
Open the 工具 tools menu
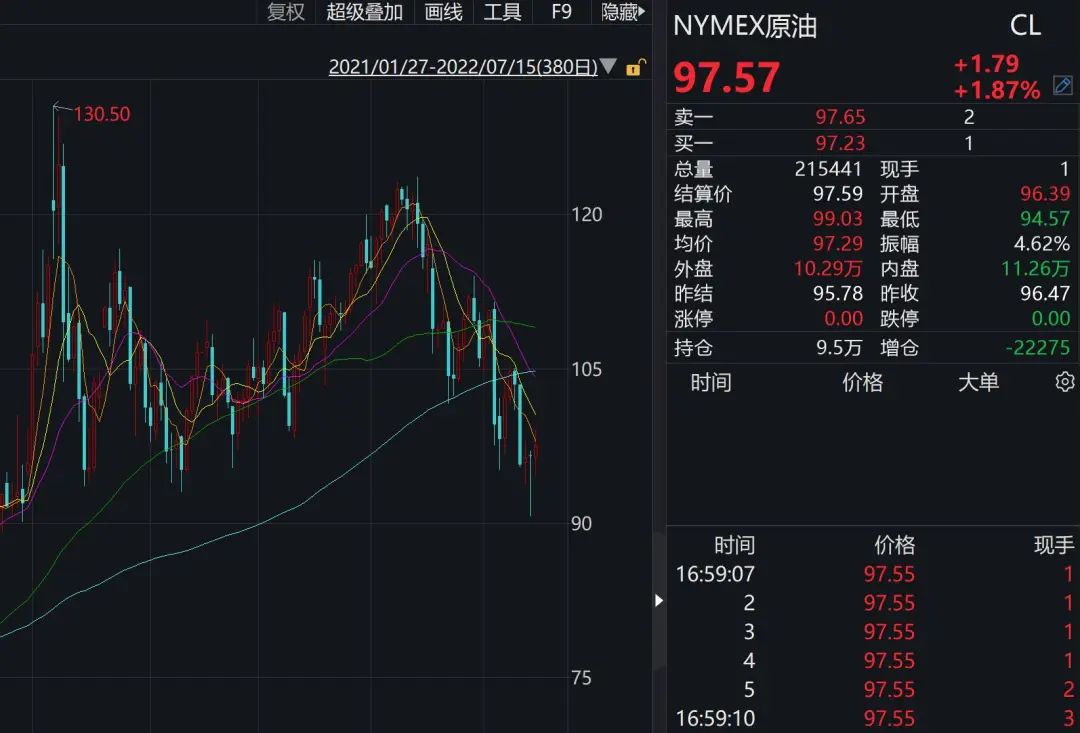pyautogui.click(x=502, y=13)
